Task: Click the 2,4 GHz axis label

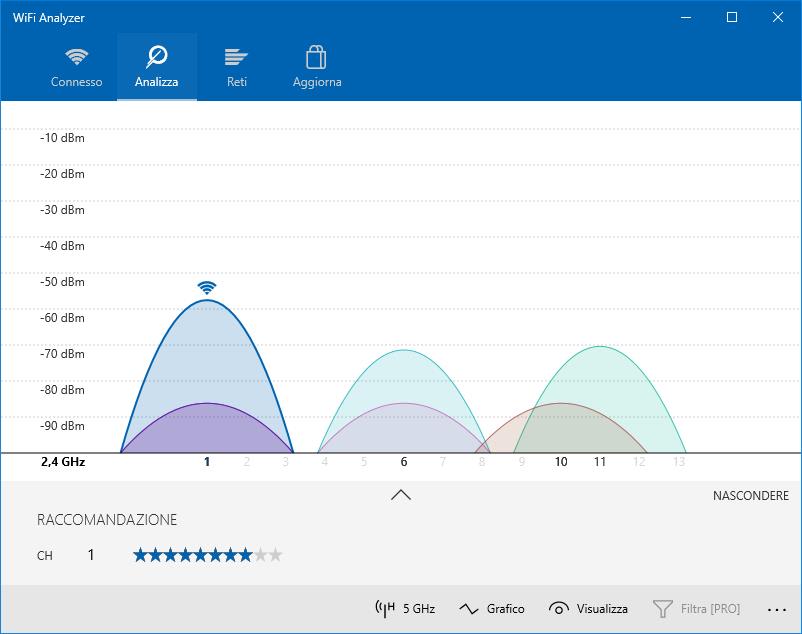Action: [63, 462]
